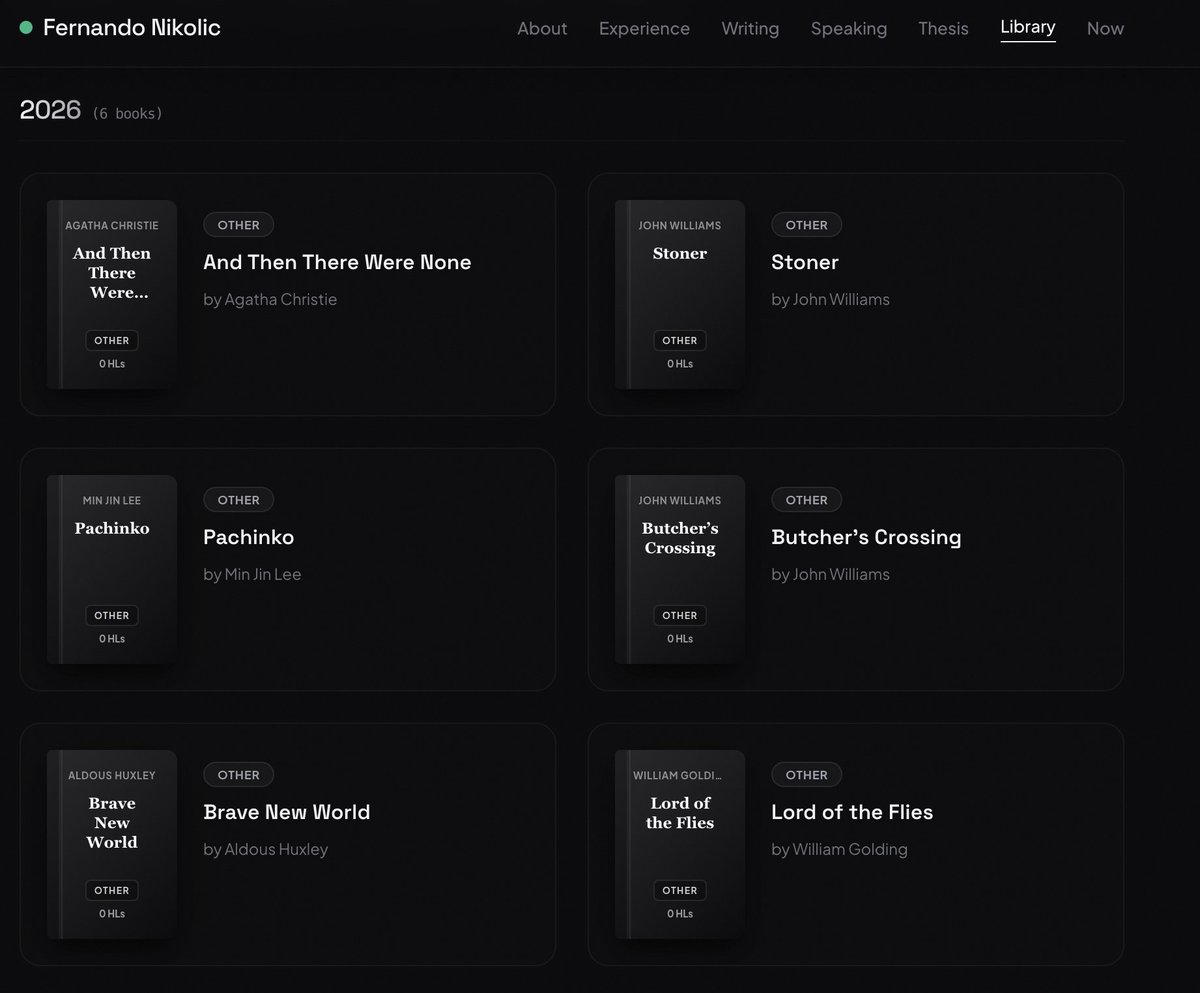
Task: Open the Brave New World book cover
Action: click(112, 844)
